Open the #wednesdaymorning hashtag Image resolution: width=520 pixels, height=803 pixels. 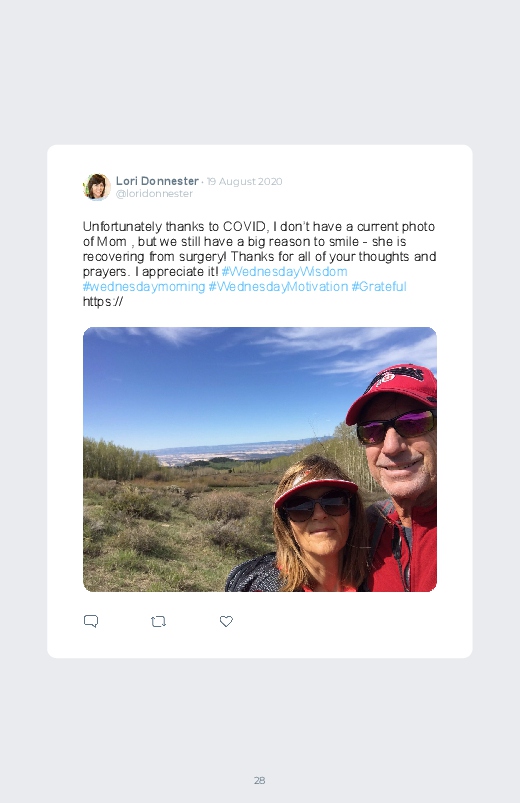144,286
